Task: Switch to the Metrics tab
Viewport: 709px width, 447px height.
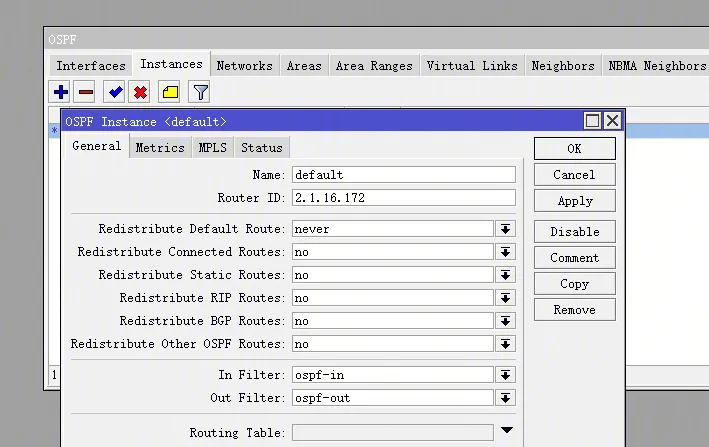Action: point(160,147)
